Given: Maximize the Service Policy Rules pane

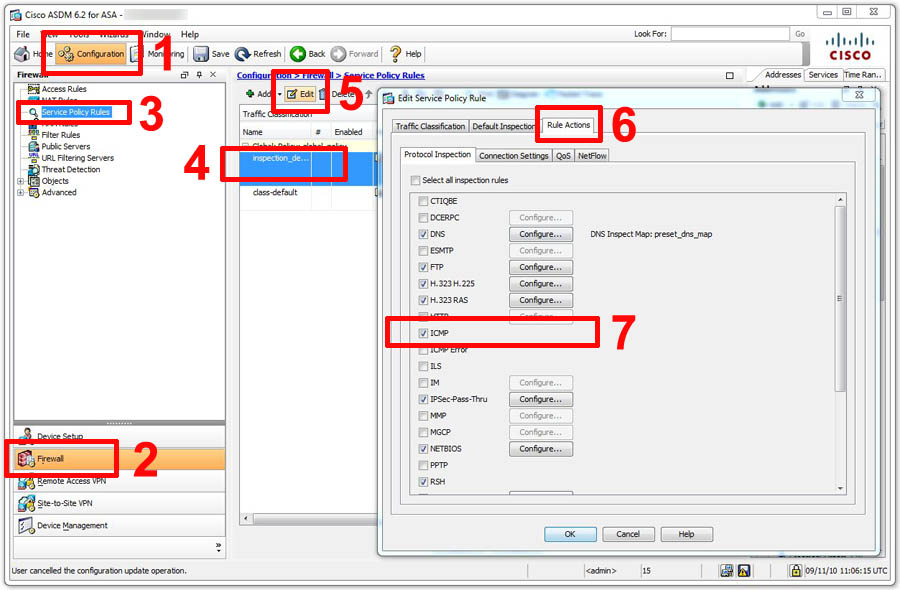Looking at the screenshot, I should tap(730, 75).
